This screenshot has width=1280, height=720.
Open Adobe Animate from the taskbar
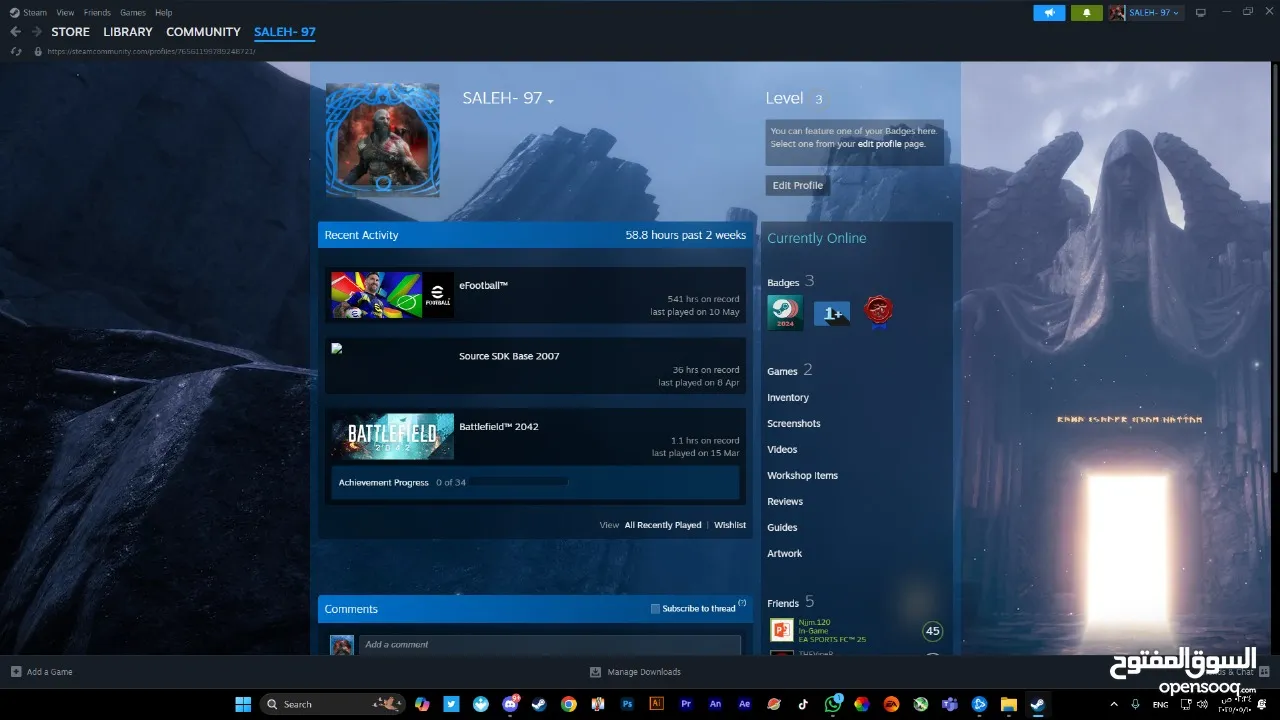tap(715, 704)
